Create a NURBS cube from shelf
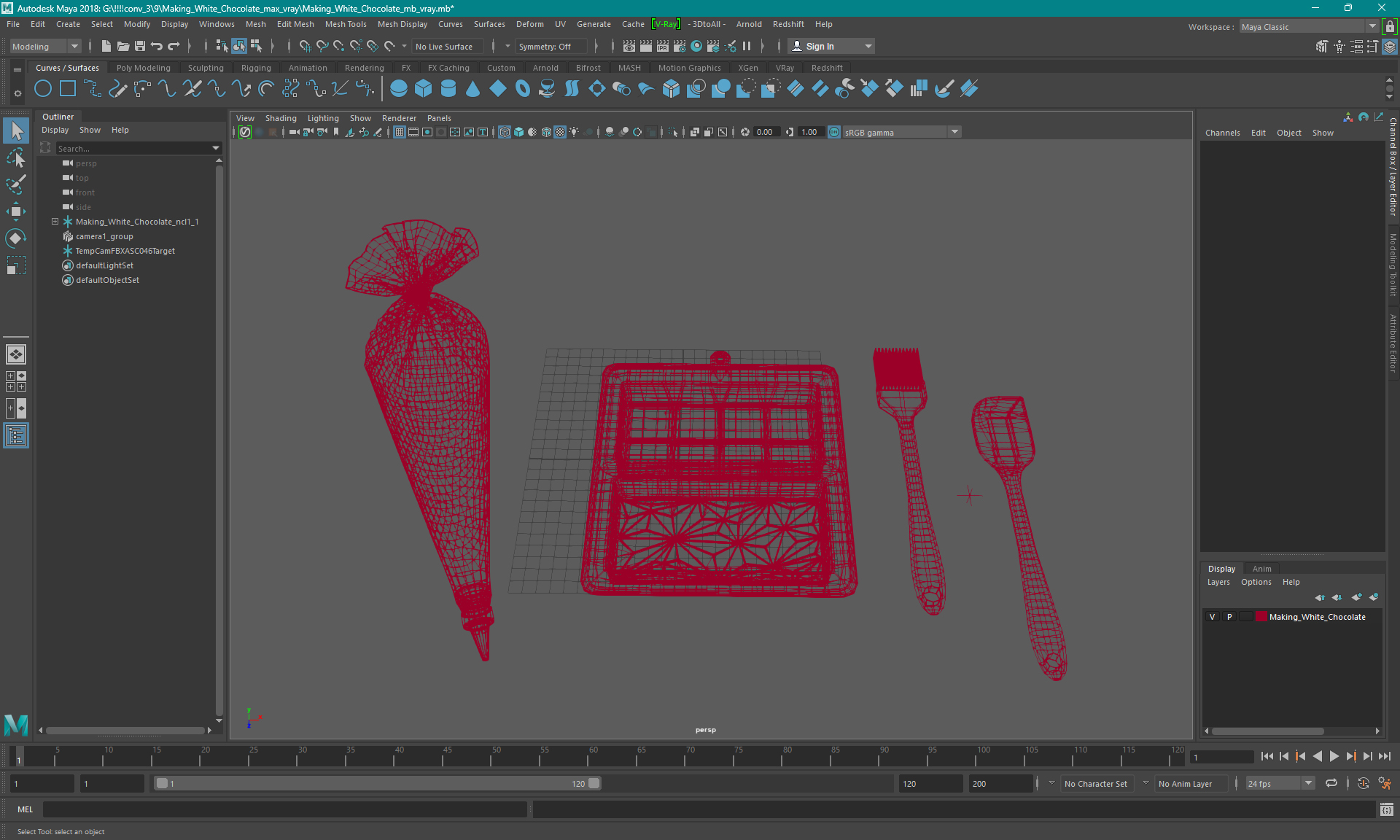The image size is (1400, 840). point(424,89)
